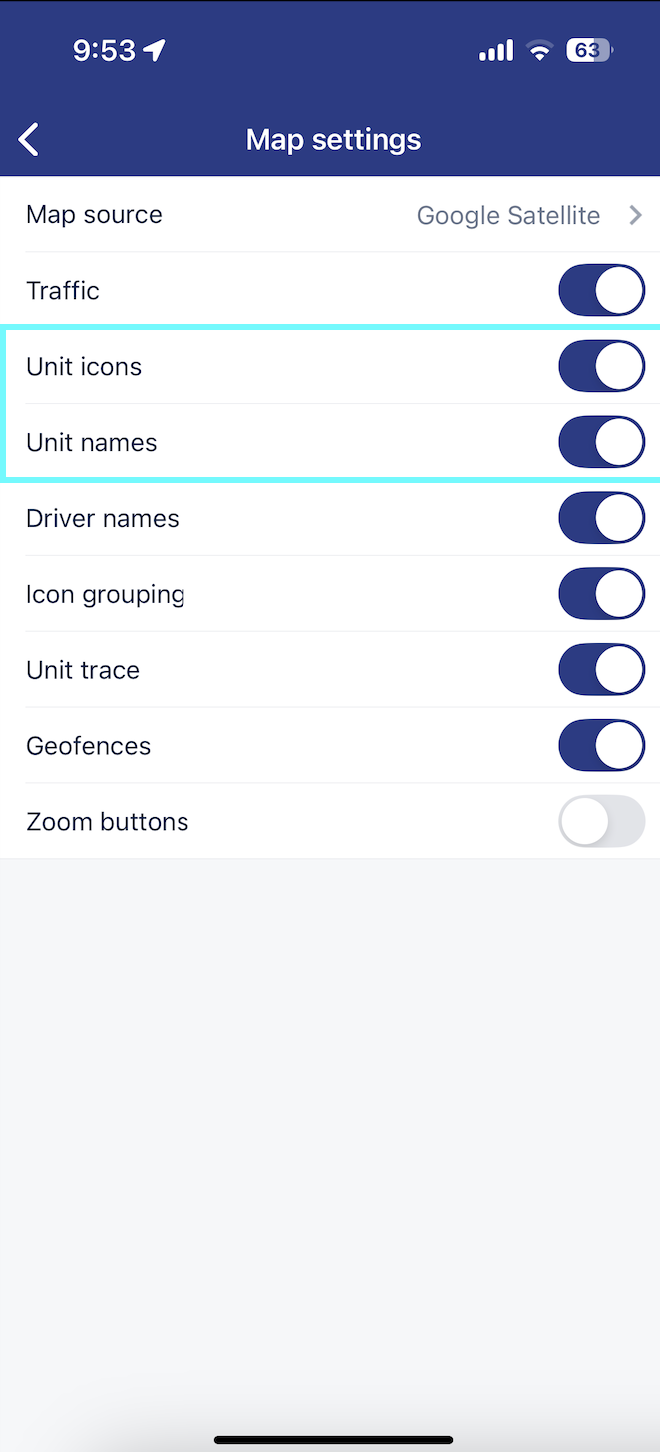Open the Map source row
The width and height of the screenshot is (660, 1452).
click(94, 215)
